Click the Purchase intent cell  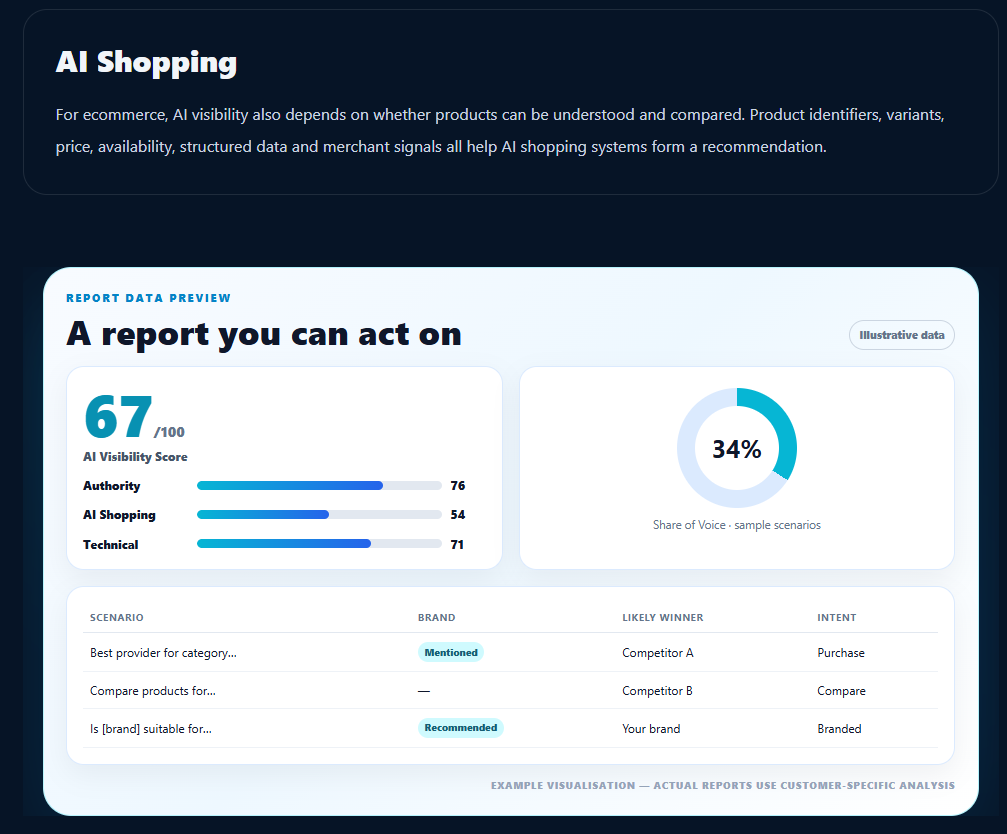point(841,653)
